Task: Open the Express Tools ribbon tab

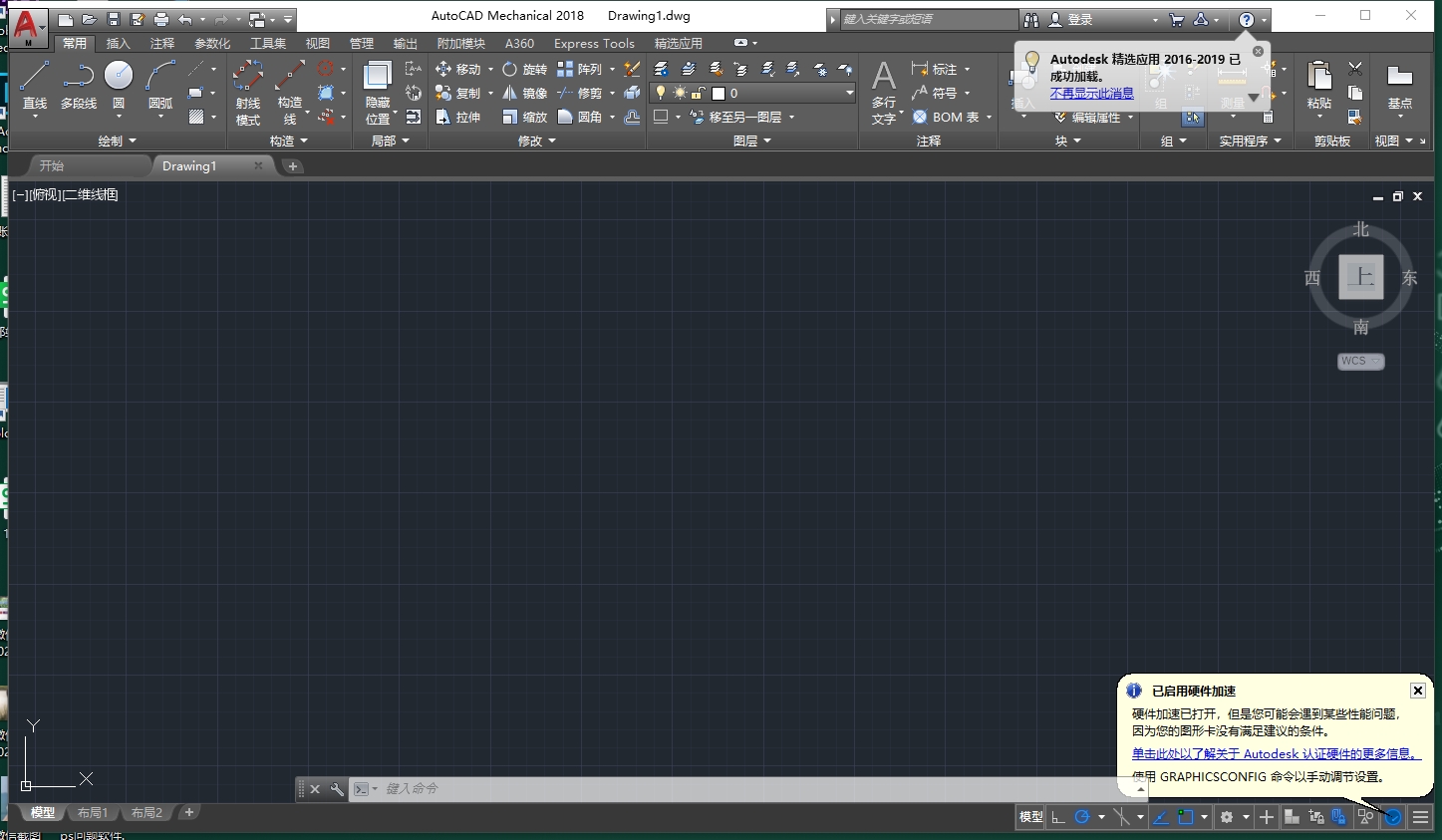Action: [x=594, y=43]
